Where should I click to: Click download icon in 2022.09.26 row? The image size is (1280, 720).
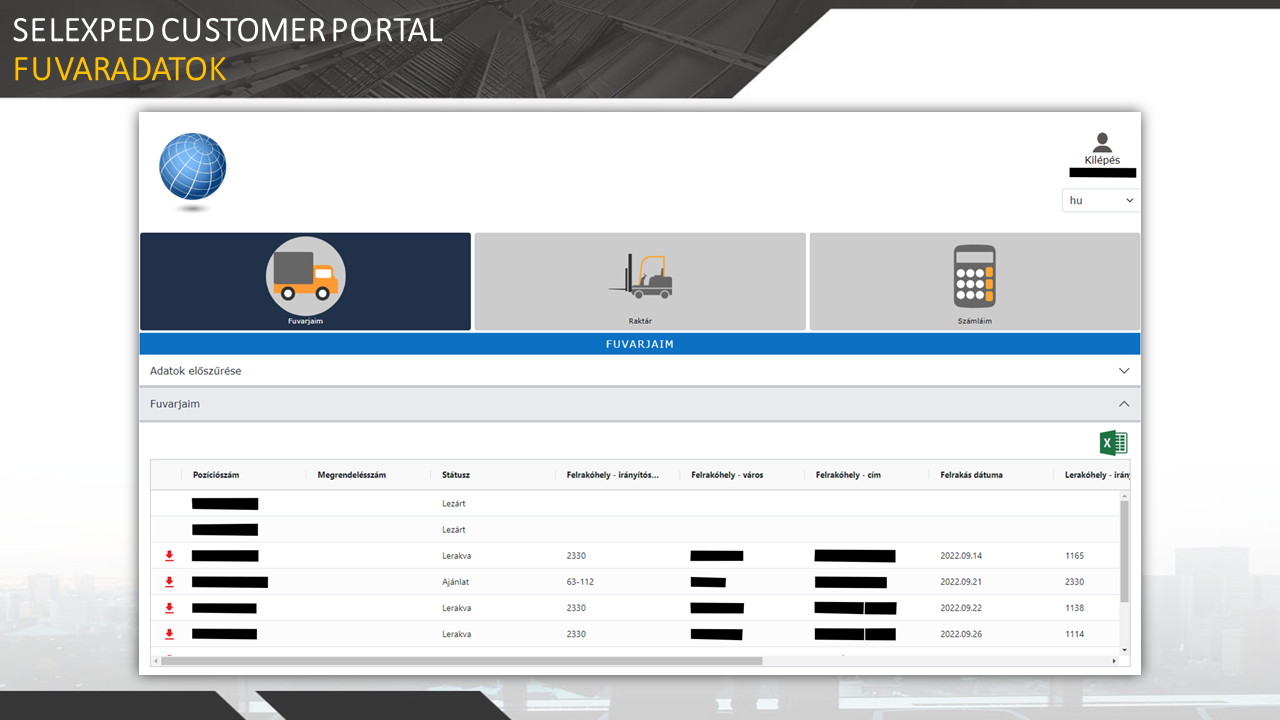(x=169, y=634)
